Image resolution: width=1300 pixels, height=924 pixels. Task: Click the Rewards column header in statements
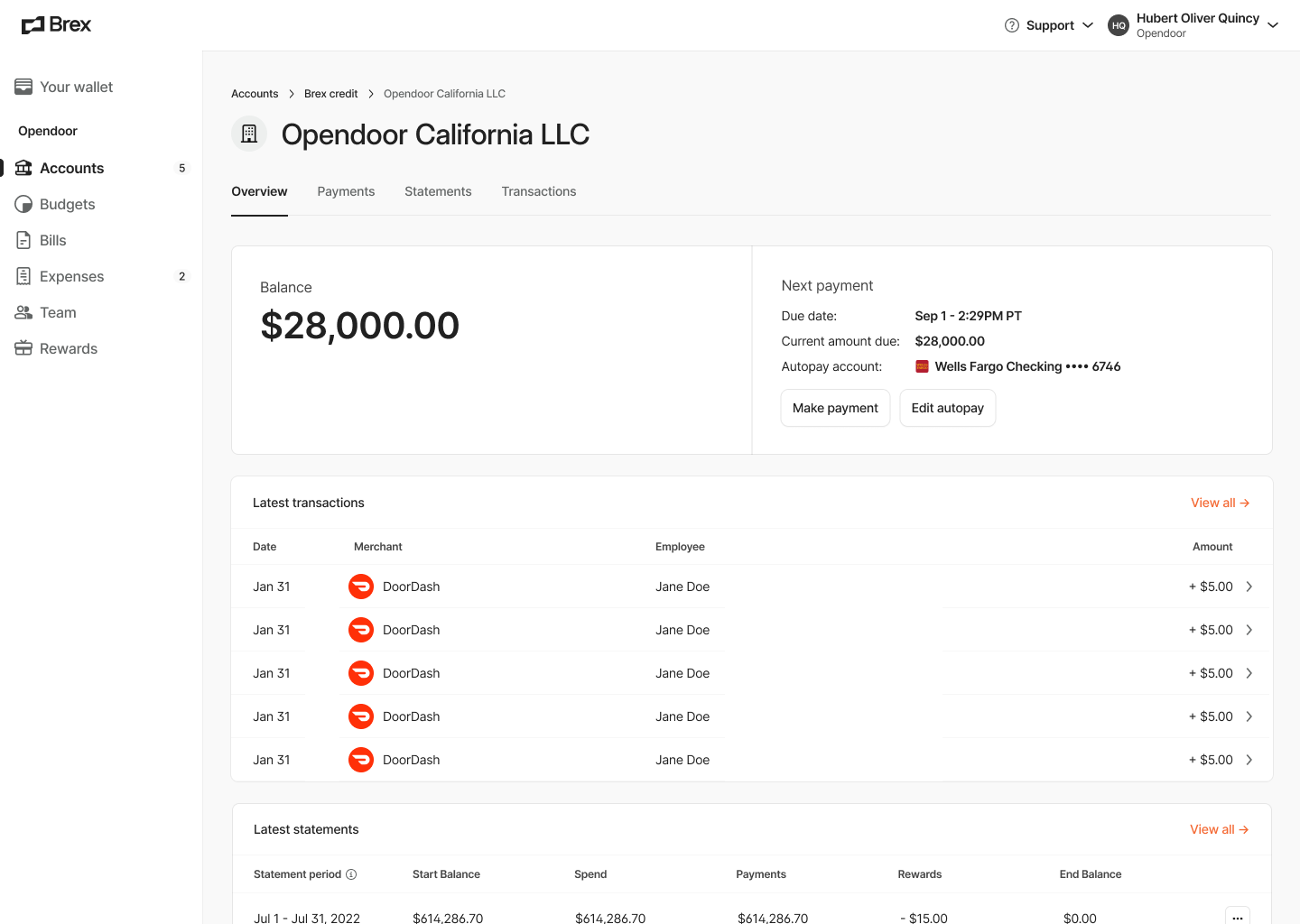pyautogui.click(x=920, y=874)
